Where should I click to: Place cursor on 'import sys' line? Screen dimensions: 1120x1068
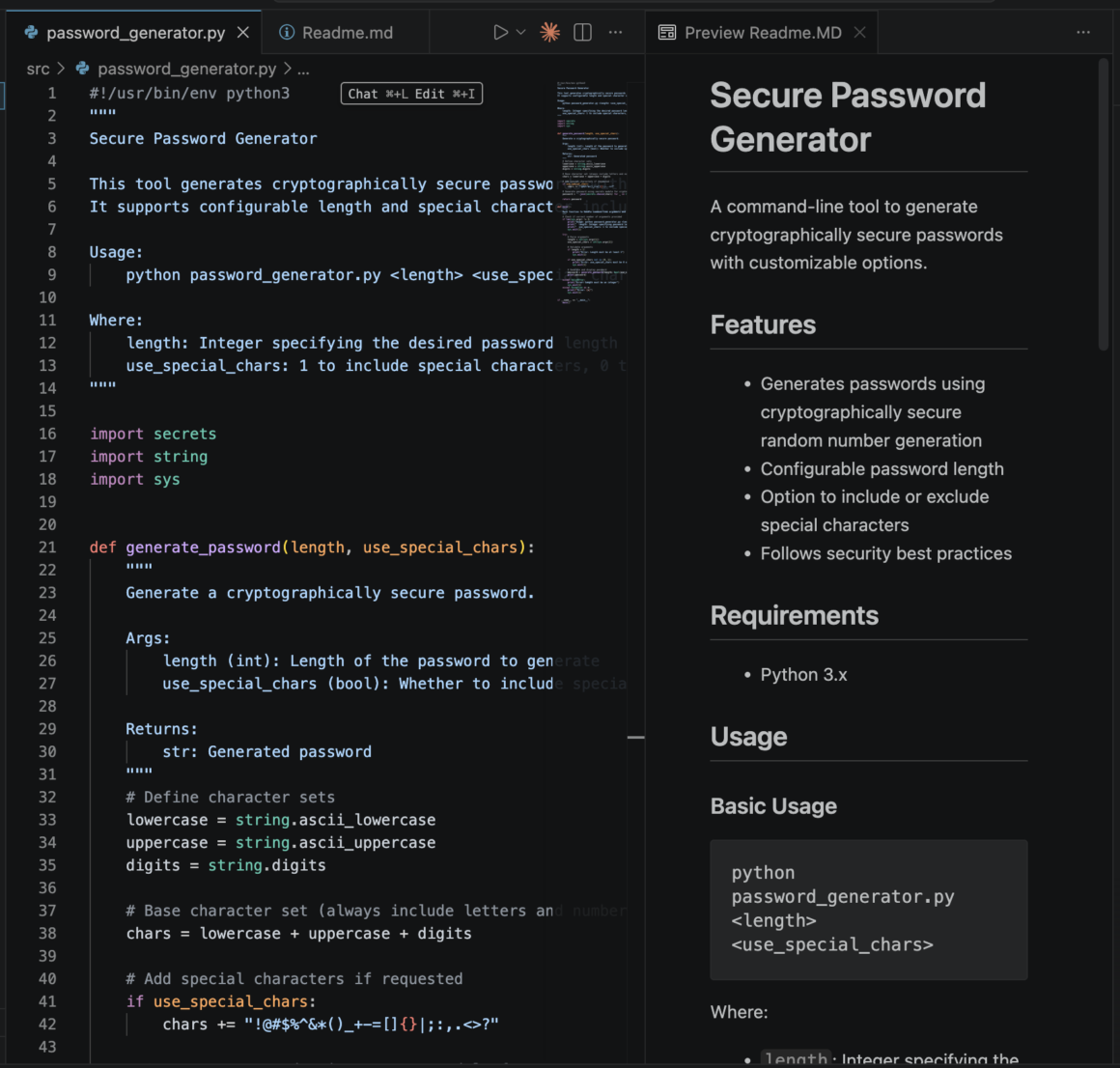click(135, 480)
